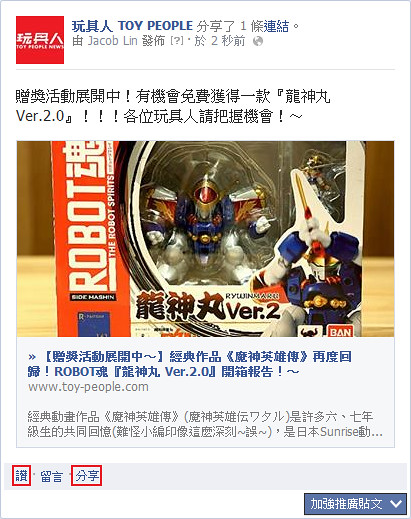Click the [?] help marker beside 發佈
This screenshot has height=519, width=411.
pyautogui.click(x=176, y=41)
